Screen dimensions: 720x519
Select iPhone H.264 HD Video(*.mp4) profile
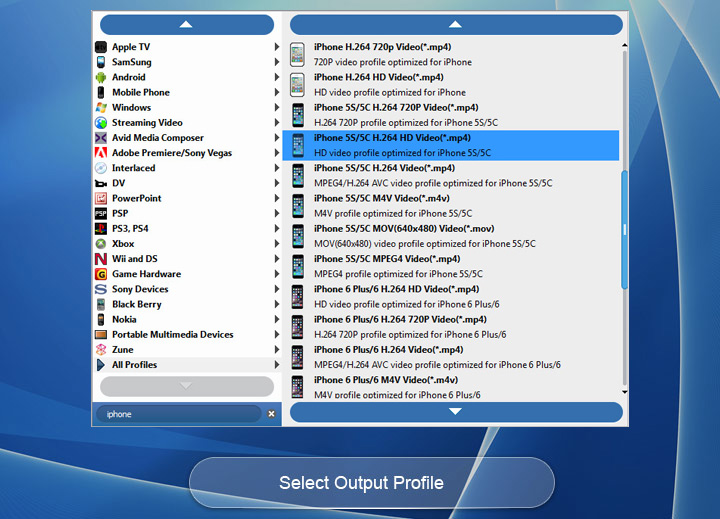tap(451, 85)
